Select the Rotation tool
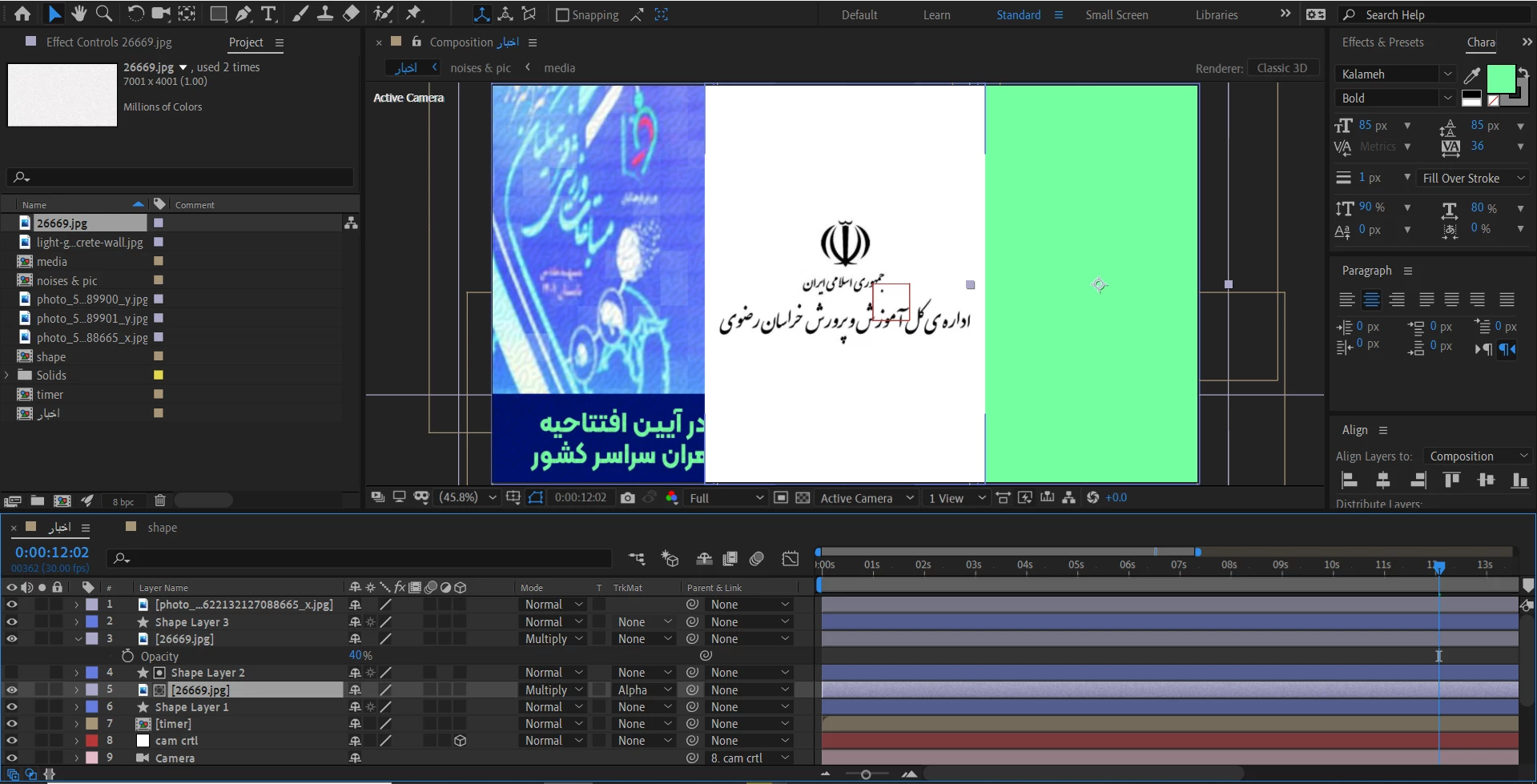 (x=136, y=14)
